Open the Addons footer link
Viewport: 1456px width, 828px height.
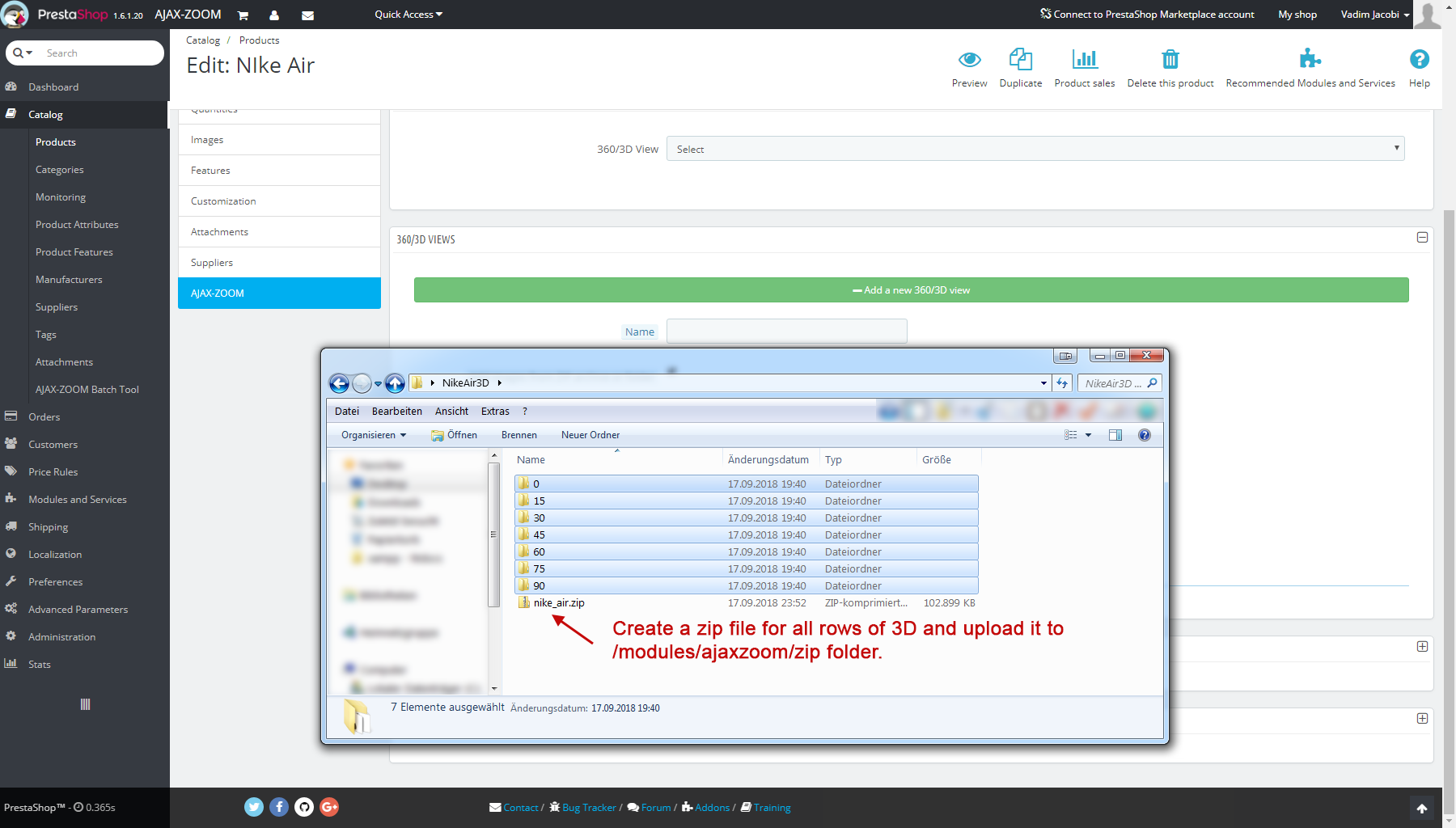[705, 808]
